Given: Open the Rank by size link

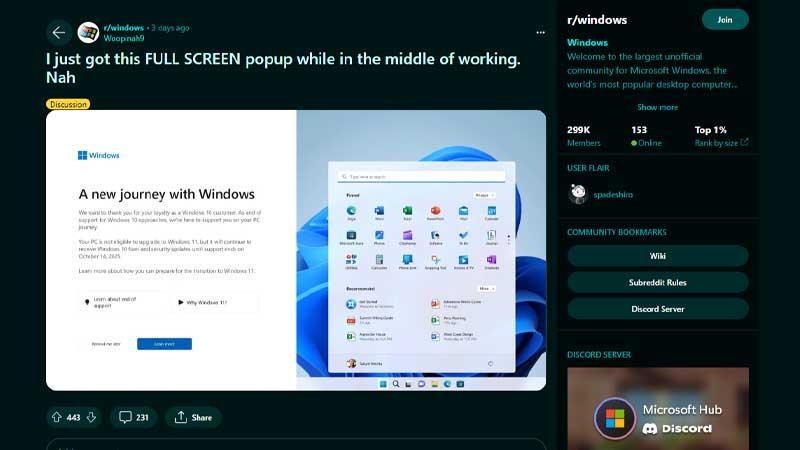Looking at the screenshot, I should (x=721, y=143).
